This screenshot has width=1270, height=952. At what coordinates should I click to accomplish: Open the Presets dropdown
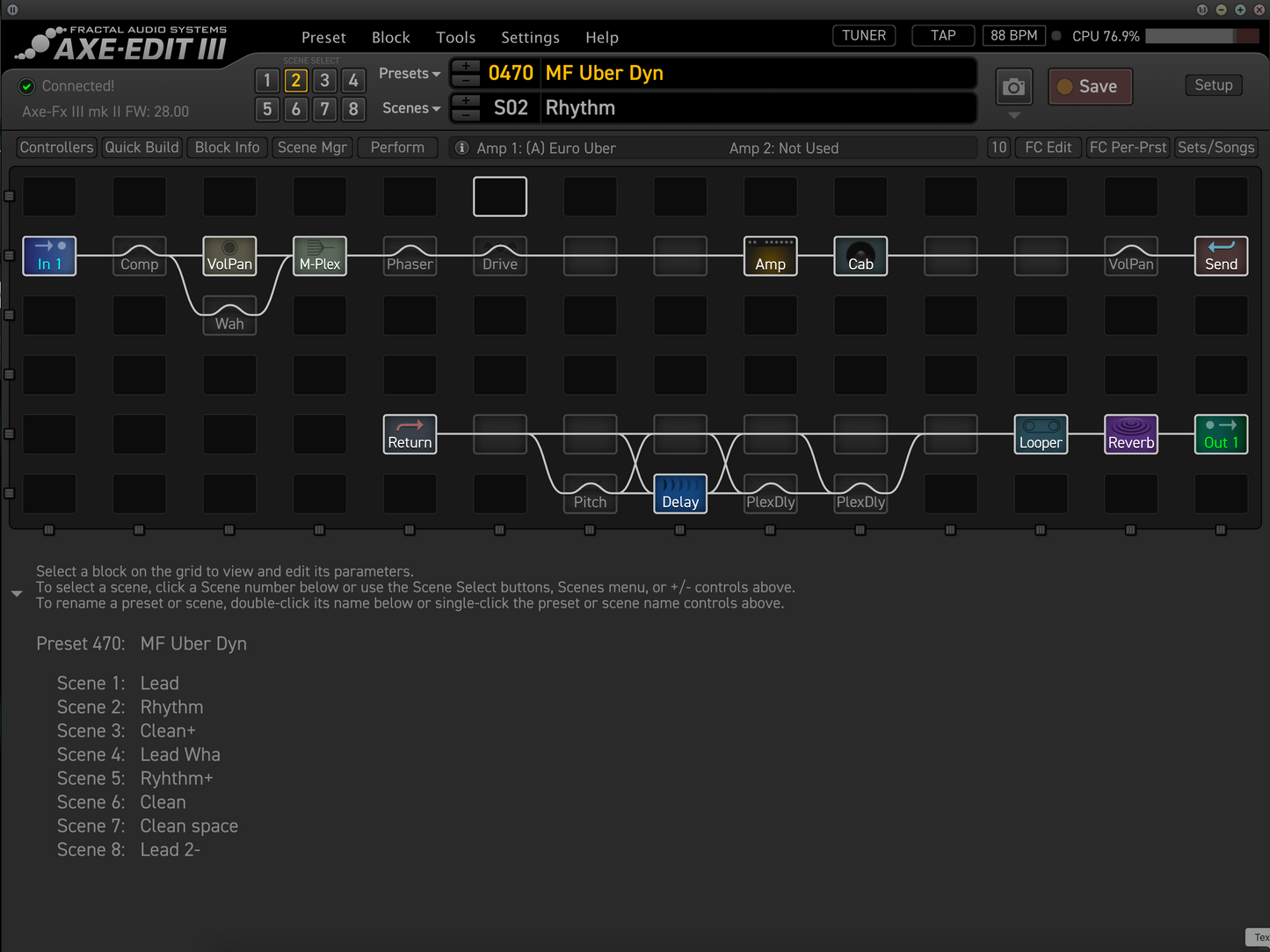click(408, 73)
